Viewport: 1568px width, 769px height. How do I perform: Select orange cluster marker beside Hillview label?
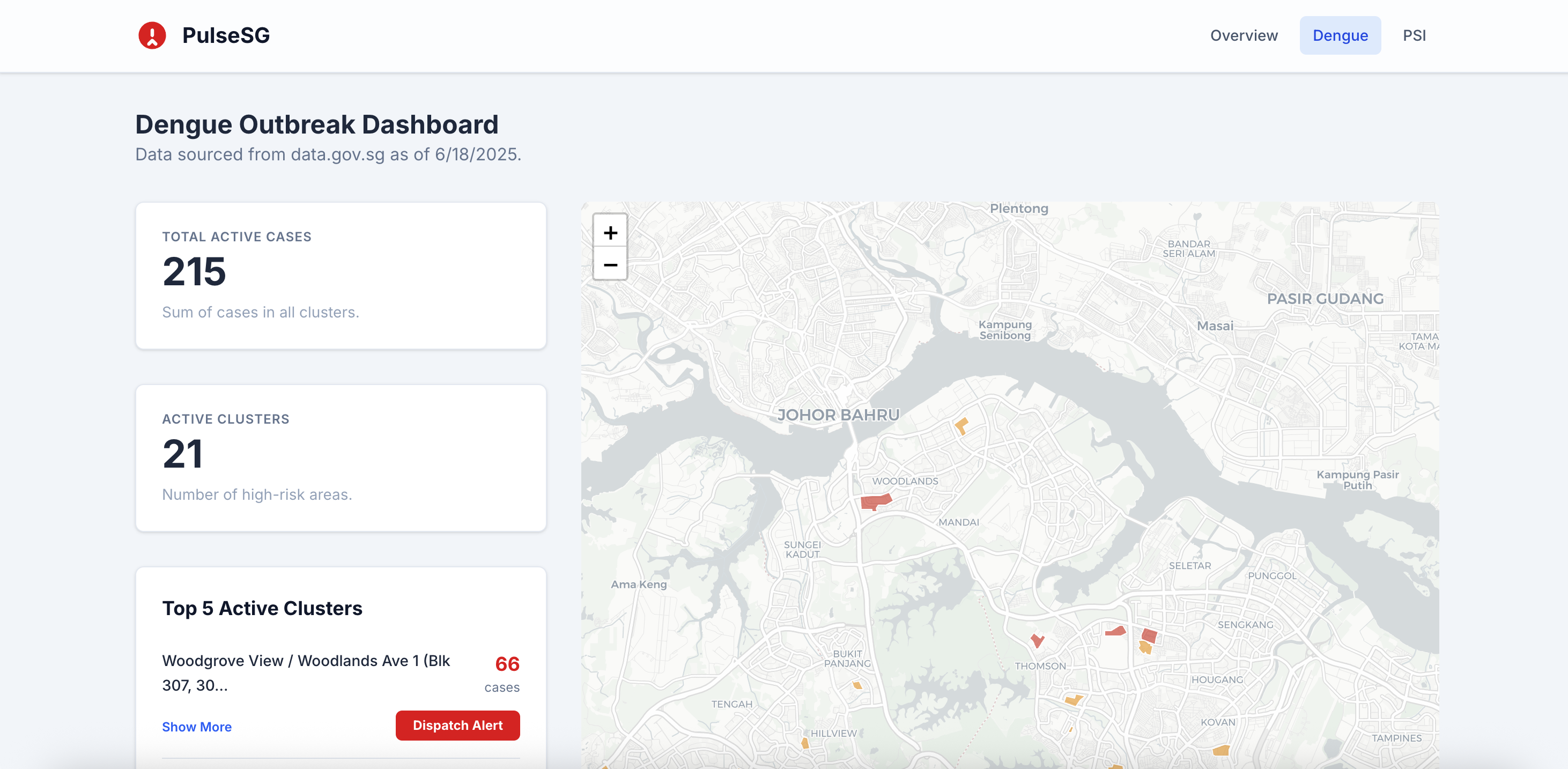(805, 743)
